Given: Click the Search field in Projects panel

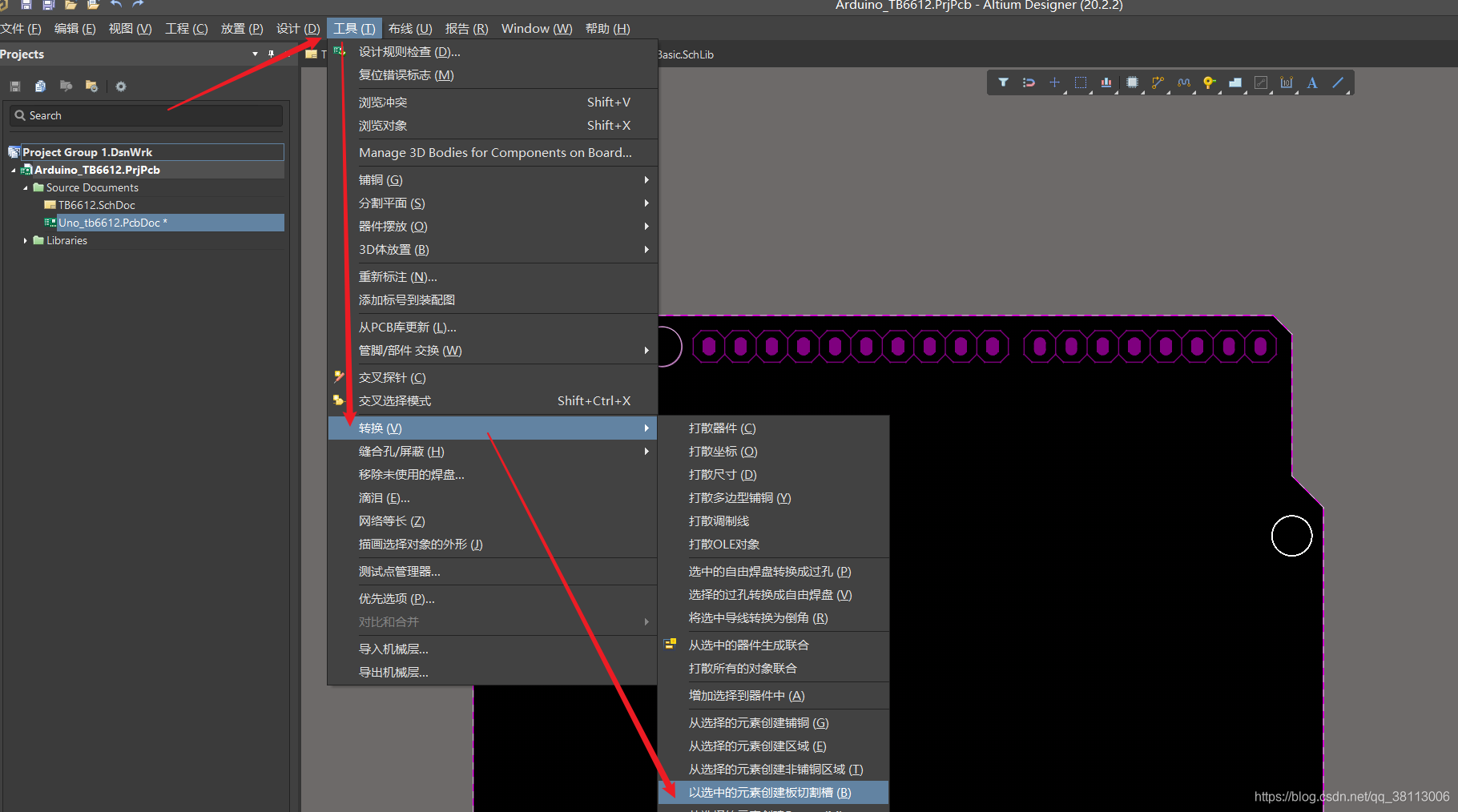Looking at the screenshot, I should (146, 115).
